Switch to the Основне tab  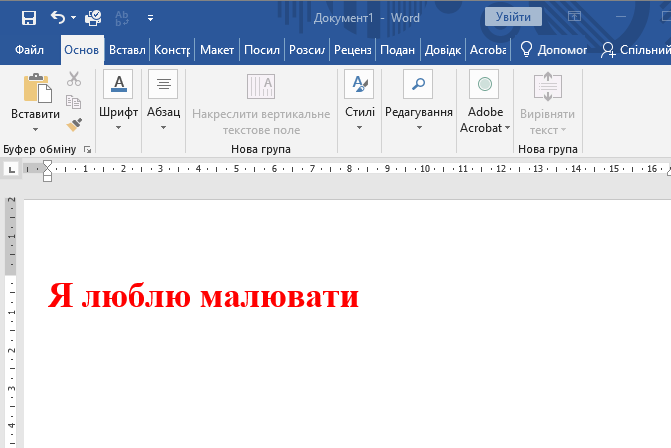tap(82, 50)
